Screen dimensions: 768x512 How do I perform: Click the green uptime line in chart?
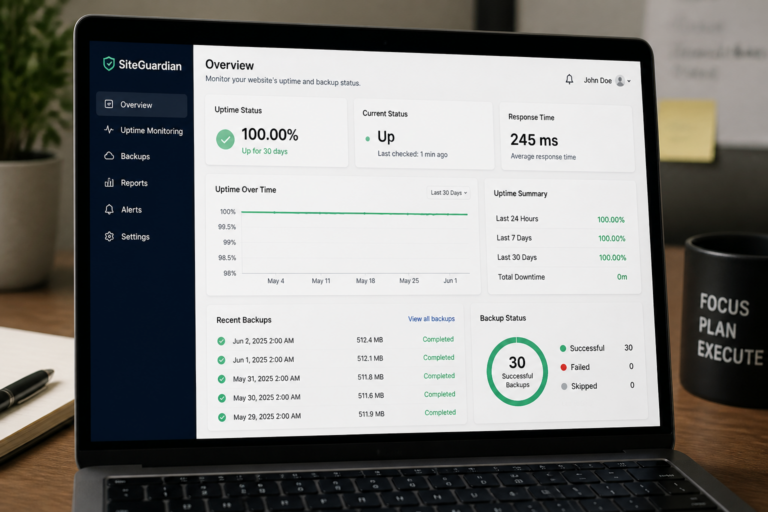click(x=354, y=213)
